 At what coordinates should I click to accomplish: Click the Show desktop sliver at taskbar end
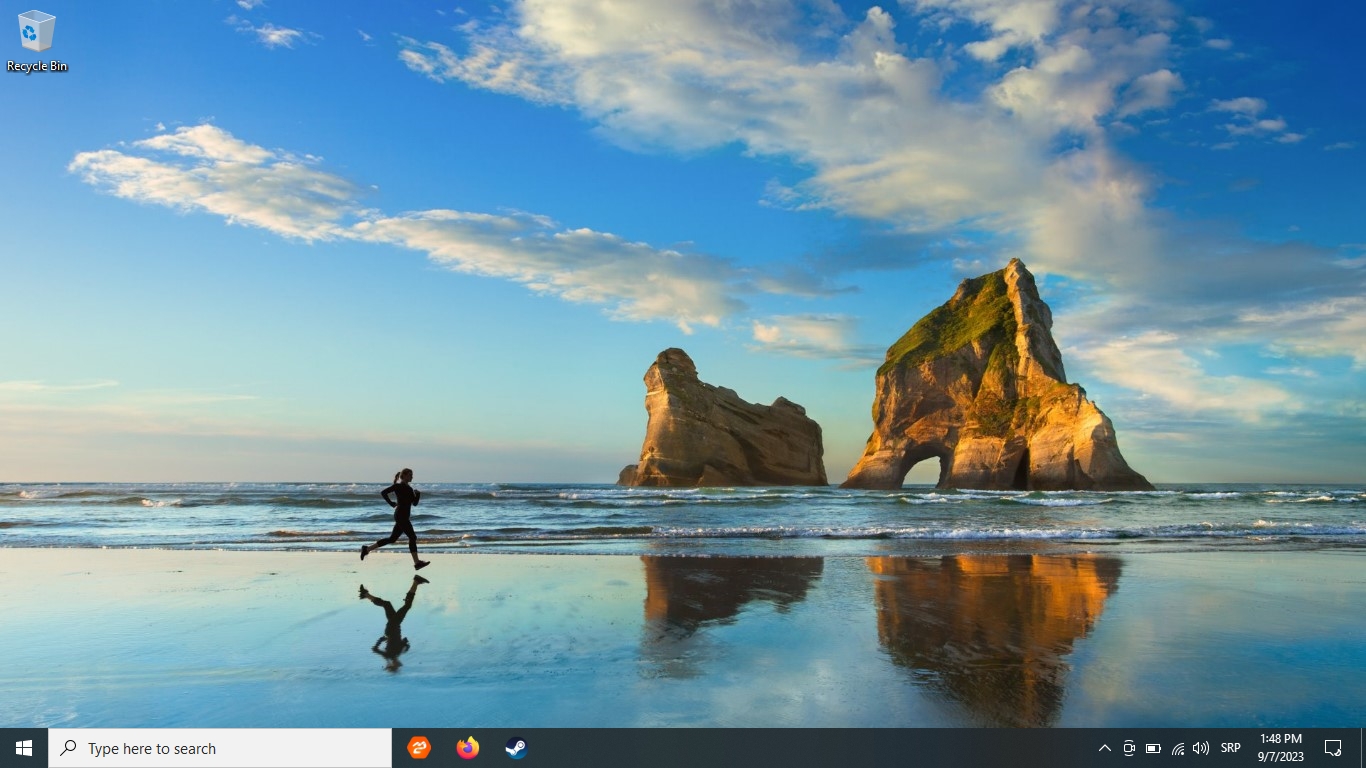pos(1363,748)
